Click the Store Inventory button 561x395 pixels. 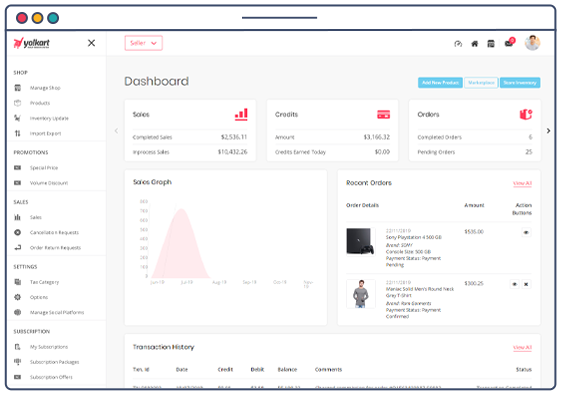520,83
